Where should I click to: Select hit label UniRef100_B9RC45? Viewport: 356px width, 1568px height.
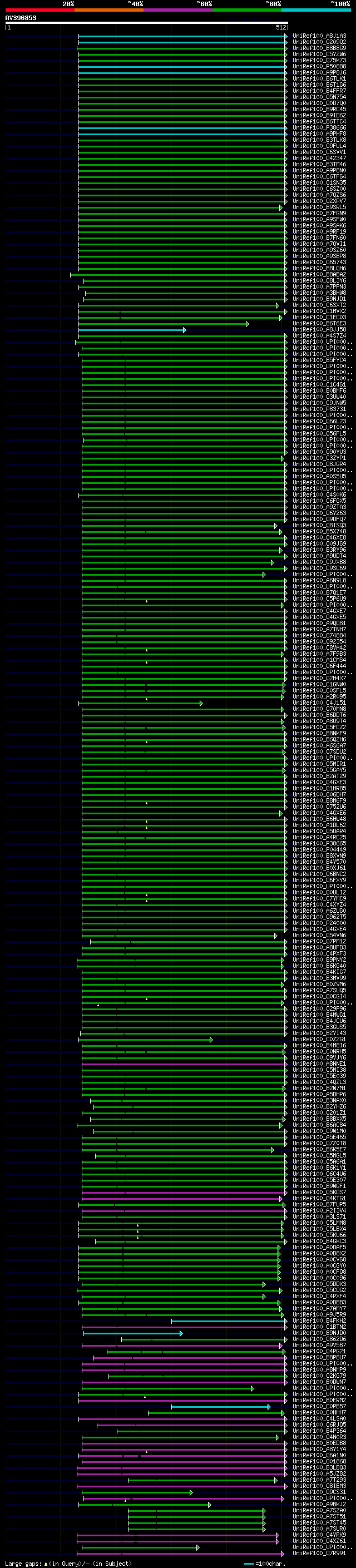(x=319, y=109)
